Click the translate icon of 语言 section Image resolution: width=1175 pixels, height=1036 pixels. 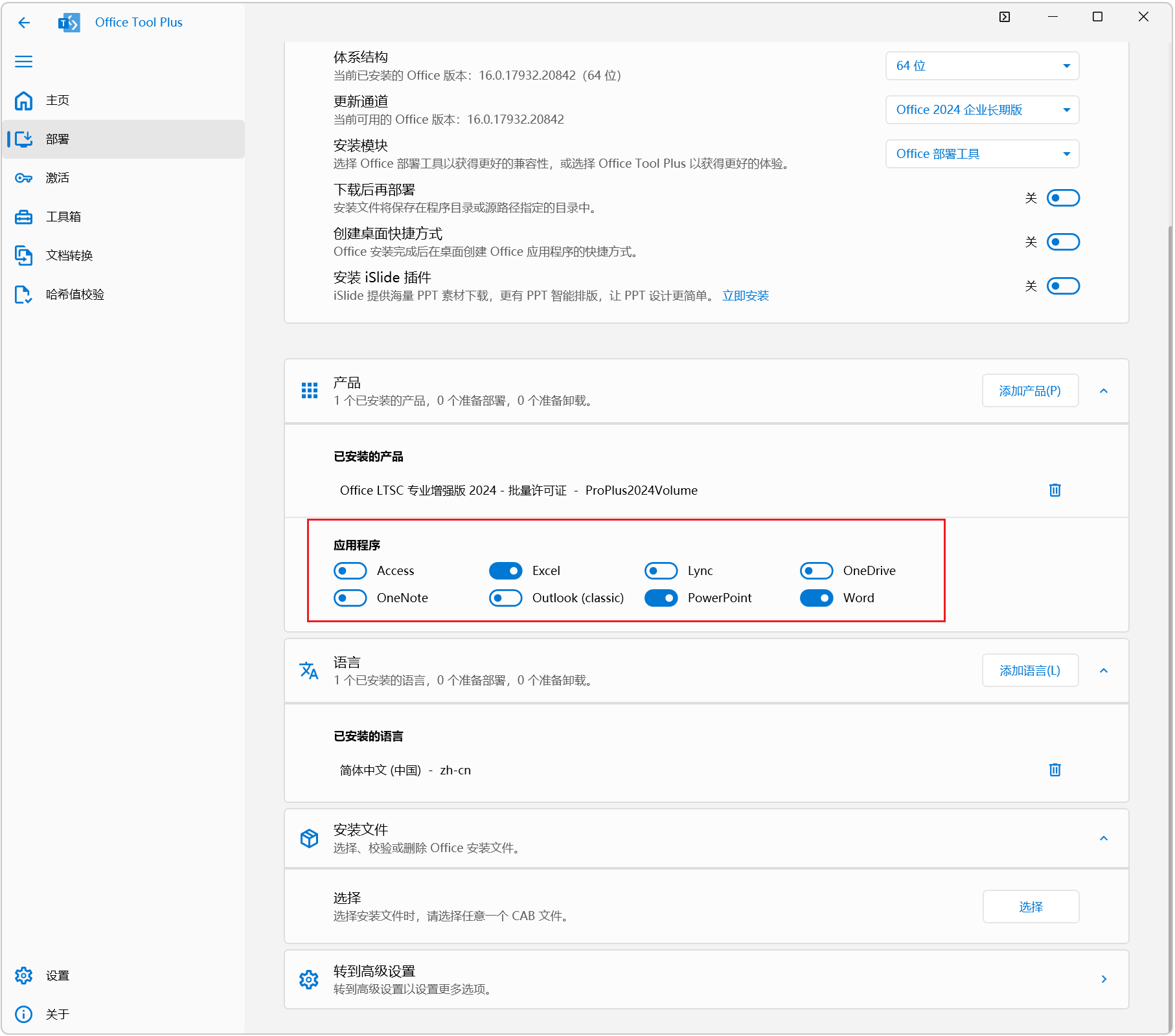[x=310, y=670]
